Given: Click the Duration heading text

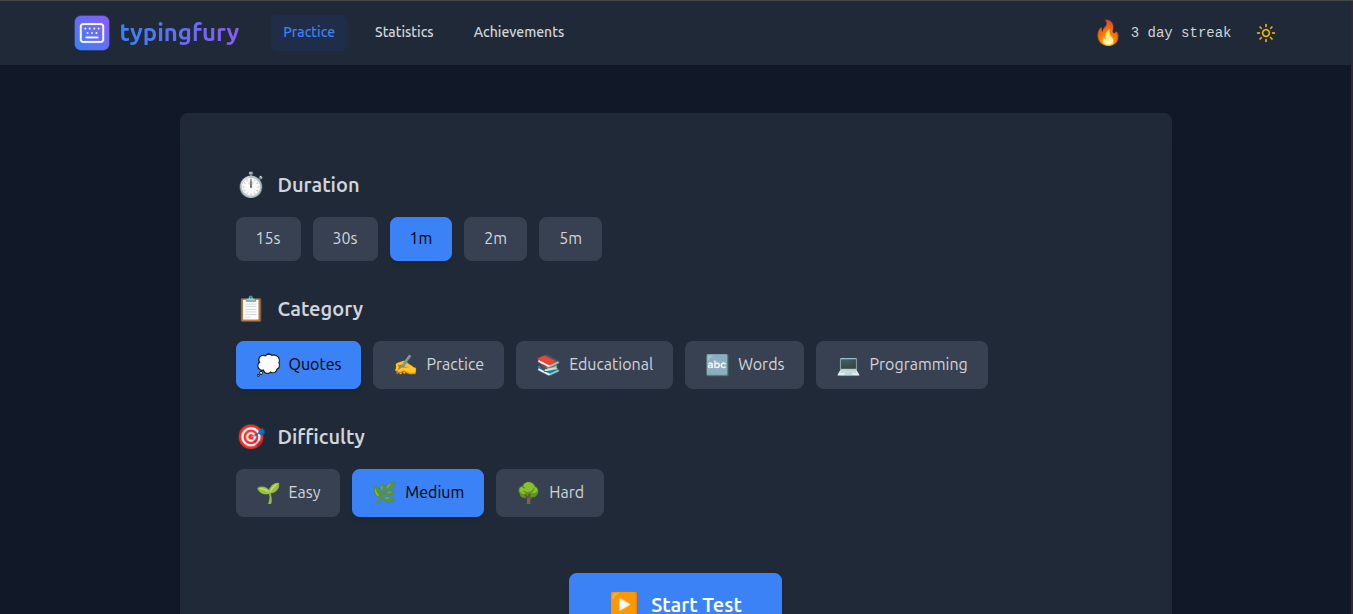Looking at the screenshot, I should coord(318,185).
